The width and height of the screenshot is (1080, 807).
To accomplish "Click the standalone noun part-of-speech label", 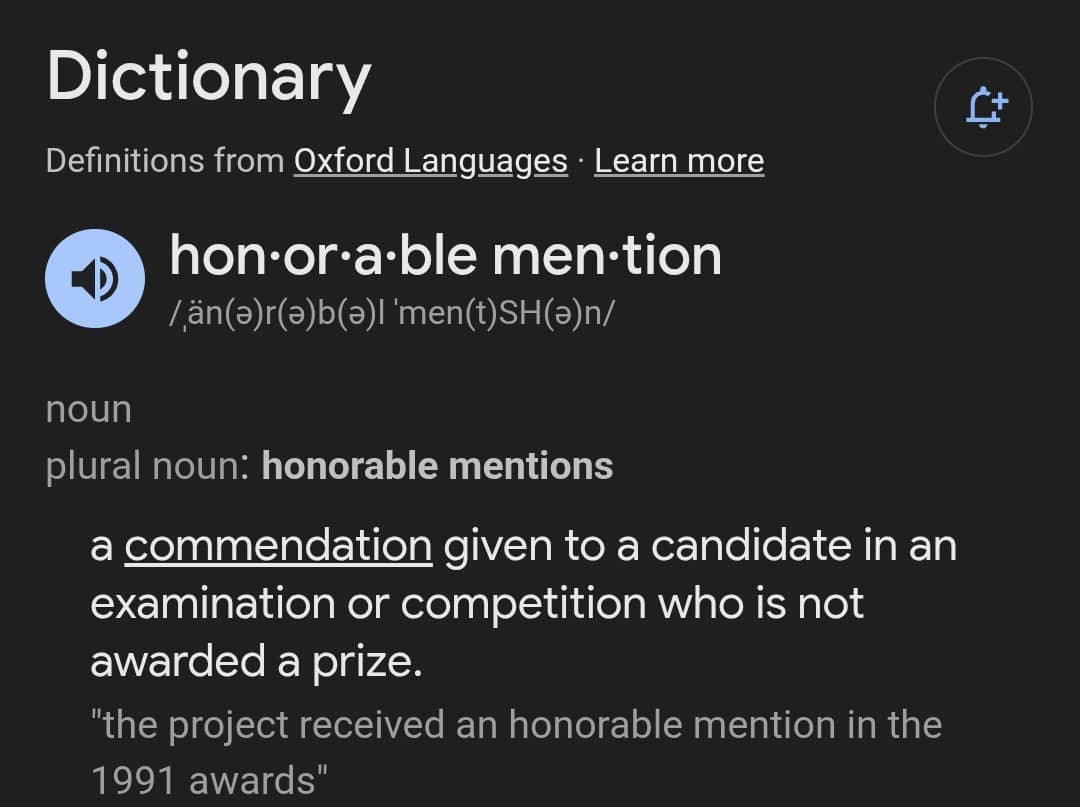I will tap(89, 409).
